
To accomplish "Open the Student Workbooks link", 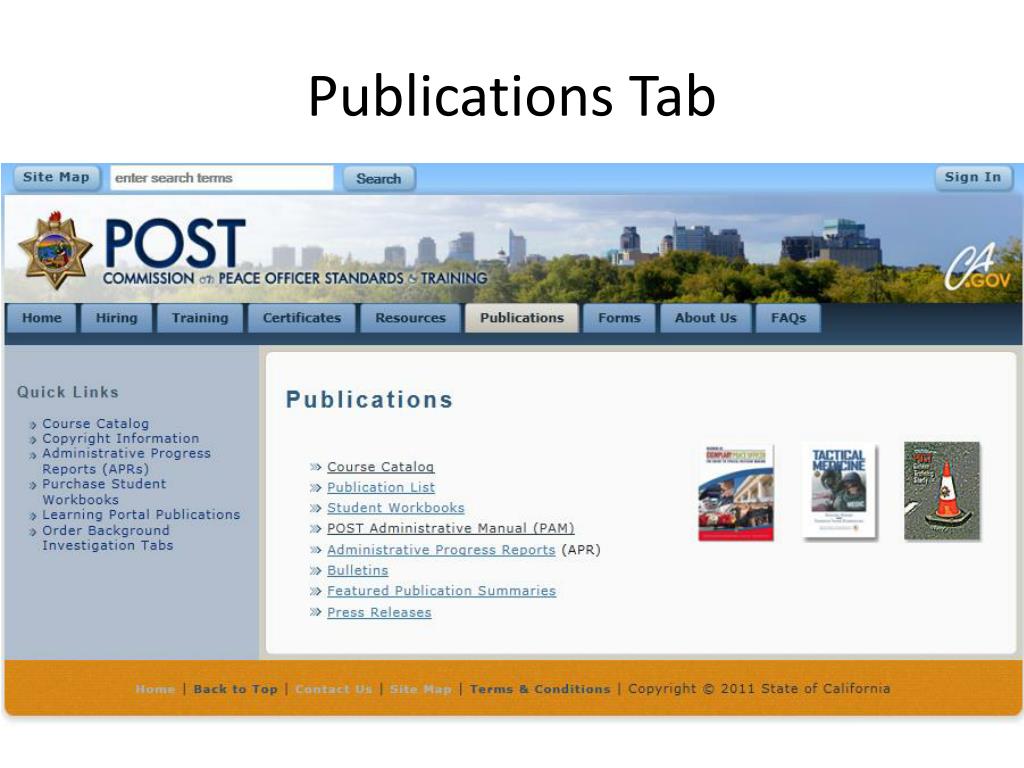I will click(x=396, y=507).
